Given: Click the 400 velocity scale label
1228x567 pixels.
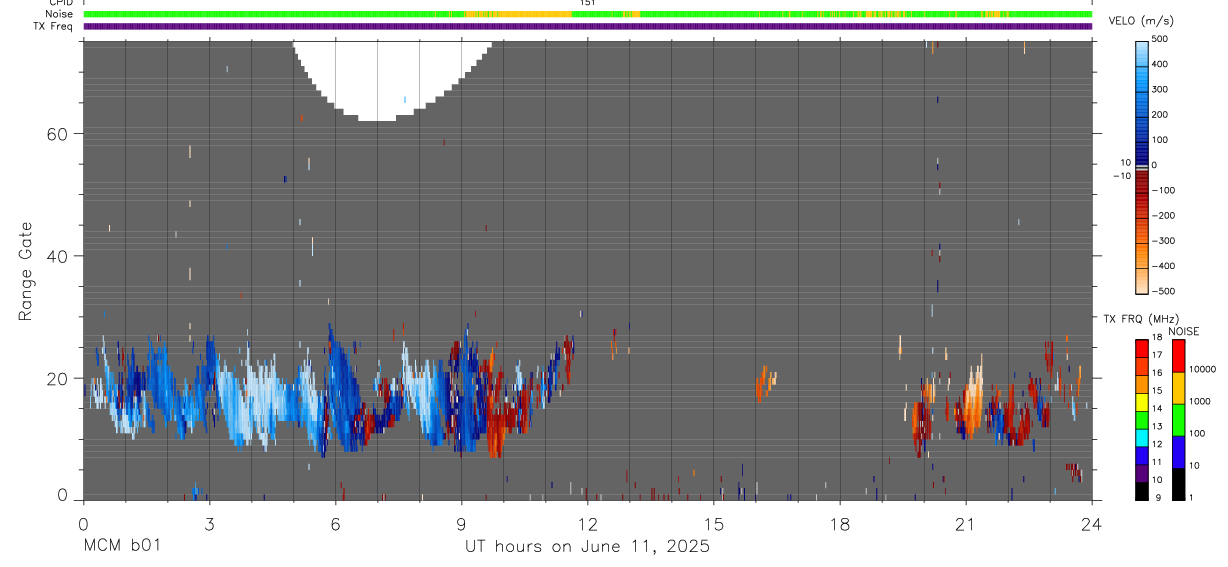Looking at the screenshot, I should tap(1161, 64).
